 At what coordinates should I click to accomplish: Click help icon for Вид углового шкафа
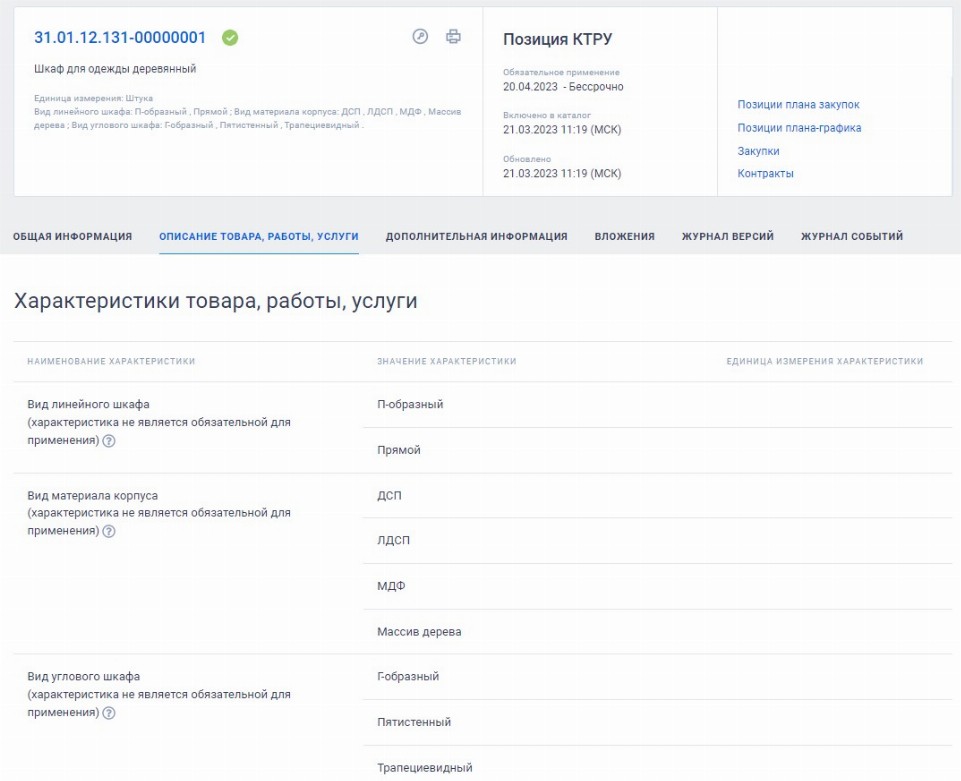(109, 713)
